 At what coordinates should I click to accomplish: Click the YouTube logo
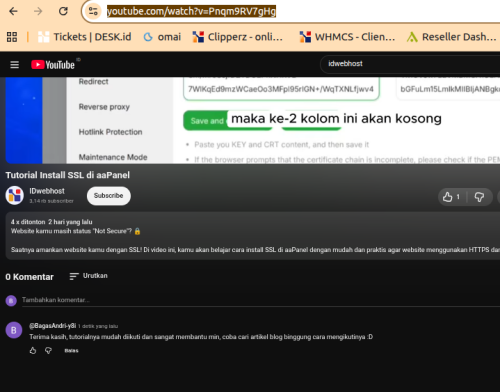click(x=53, y=64)
